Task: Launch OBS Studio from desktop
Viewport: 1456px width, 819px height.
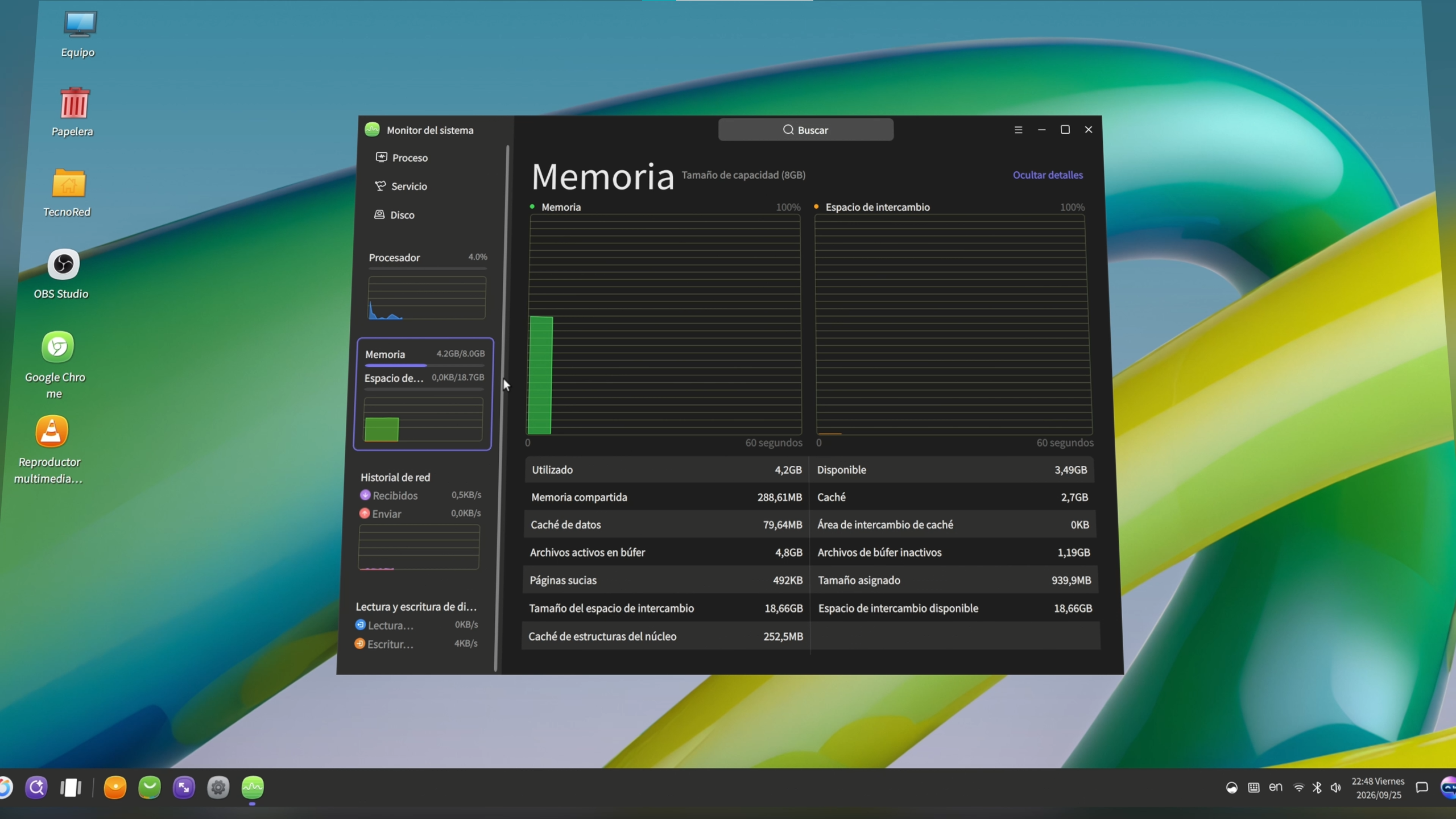Action: (62, 274)
